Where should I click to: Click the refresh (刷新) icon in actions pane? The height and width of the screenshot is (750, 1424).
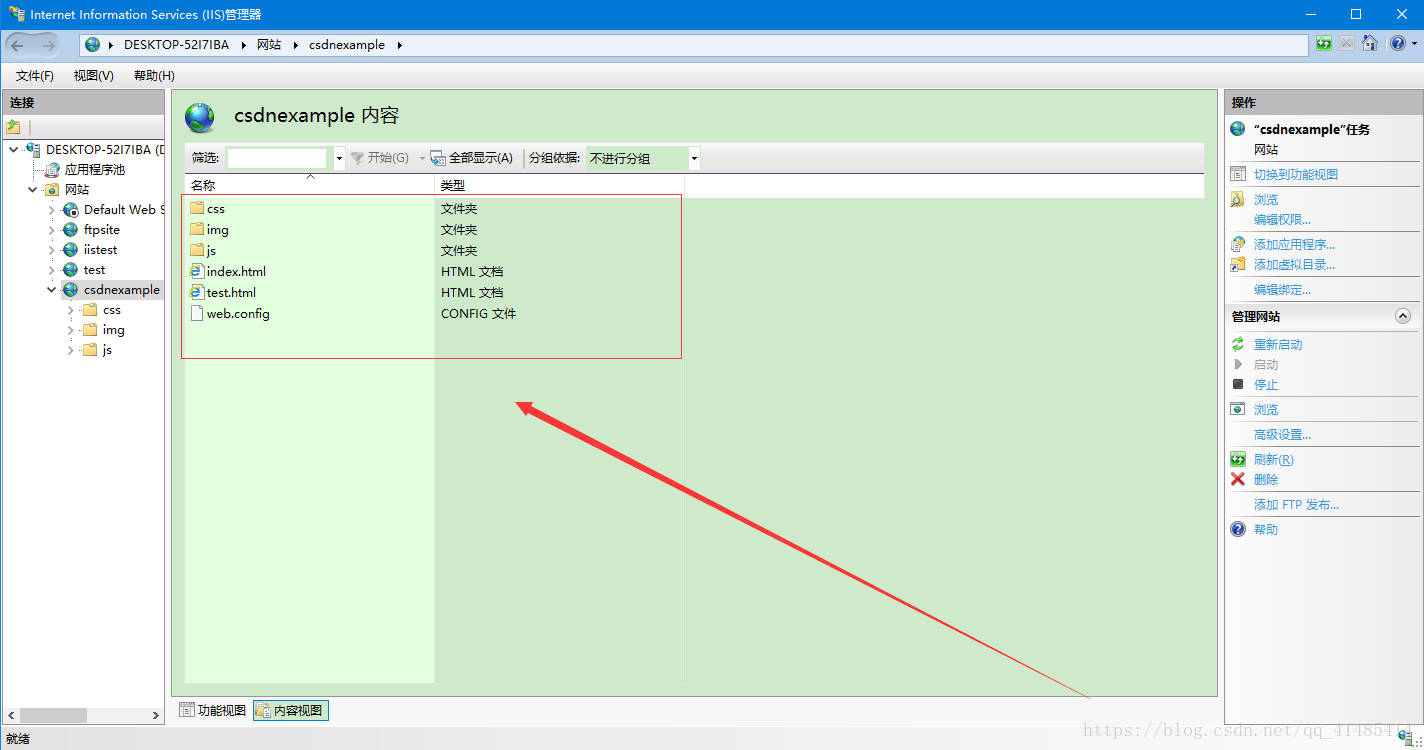click(x=1238, y=459)
